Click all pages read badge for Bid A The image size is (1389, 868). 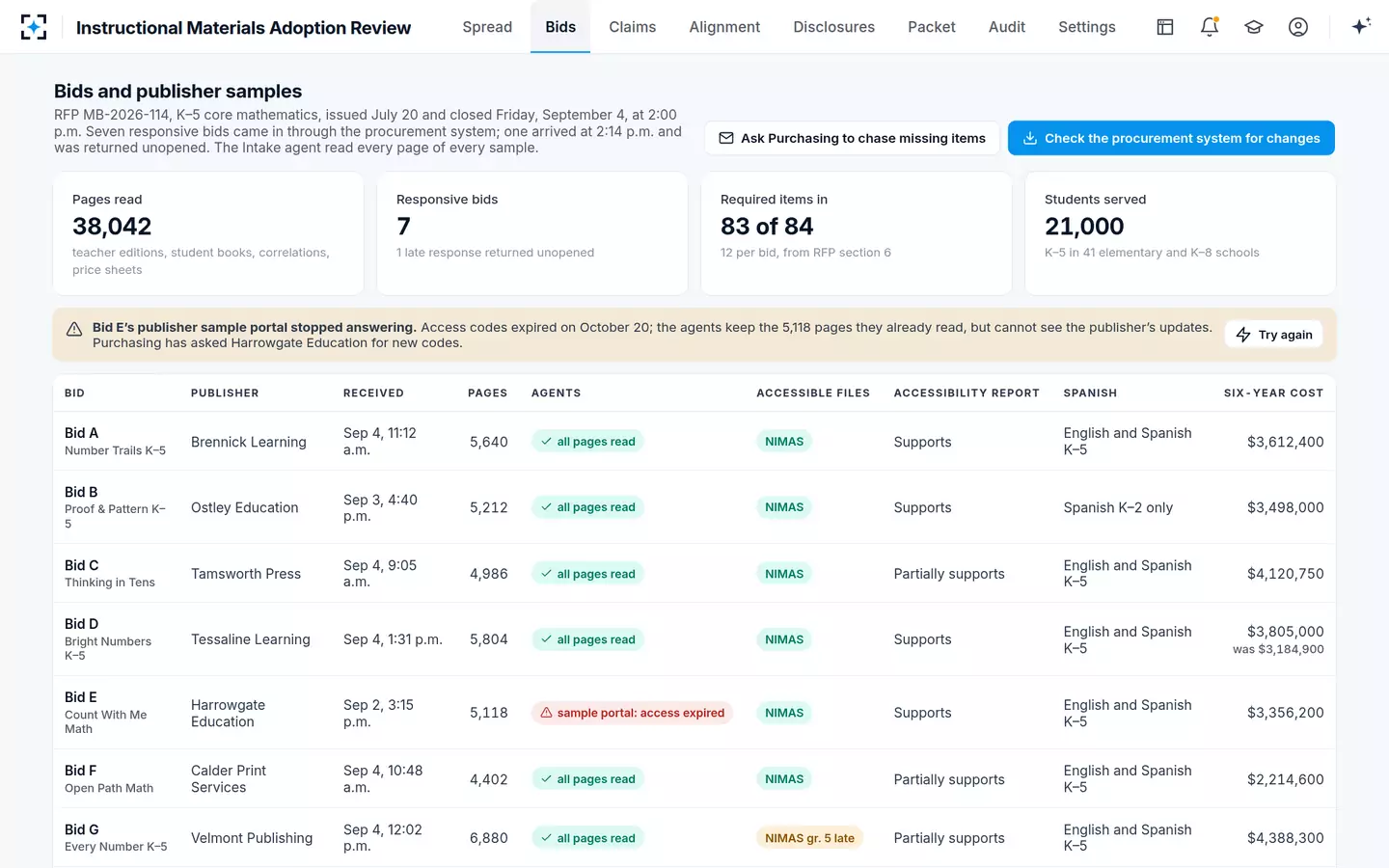coord(587,442)
